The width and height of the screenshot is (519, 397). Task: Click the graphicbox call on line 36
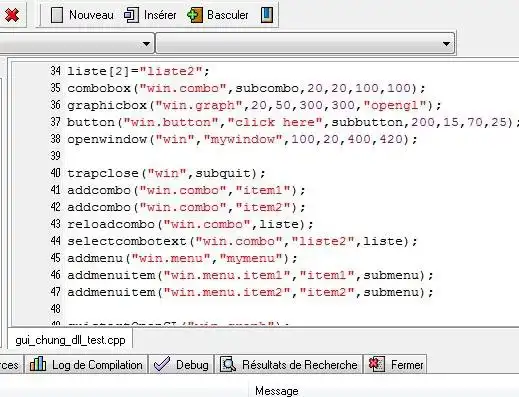254,105
